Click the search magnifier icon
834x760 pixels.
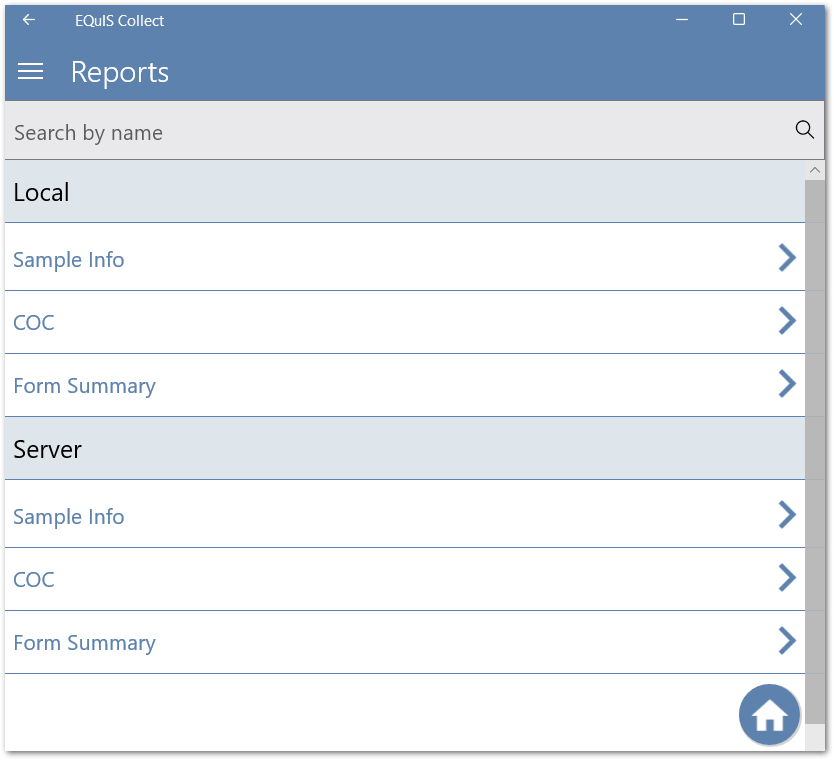804,130
